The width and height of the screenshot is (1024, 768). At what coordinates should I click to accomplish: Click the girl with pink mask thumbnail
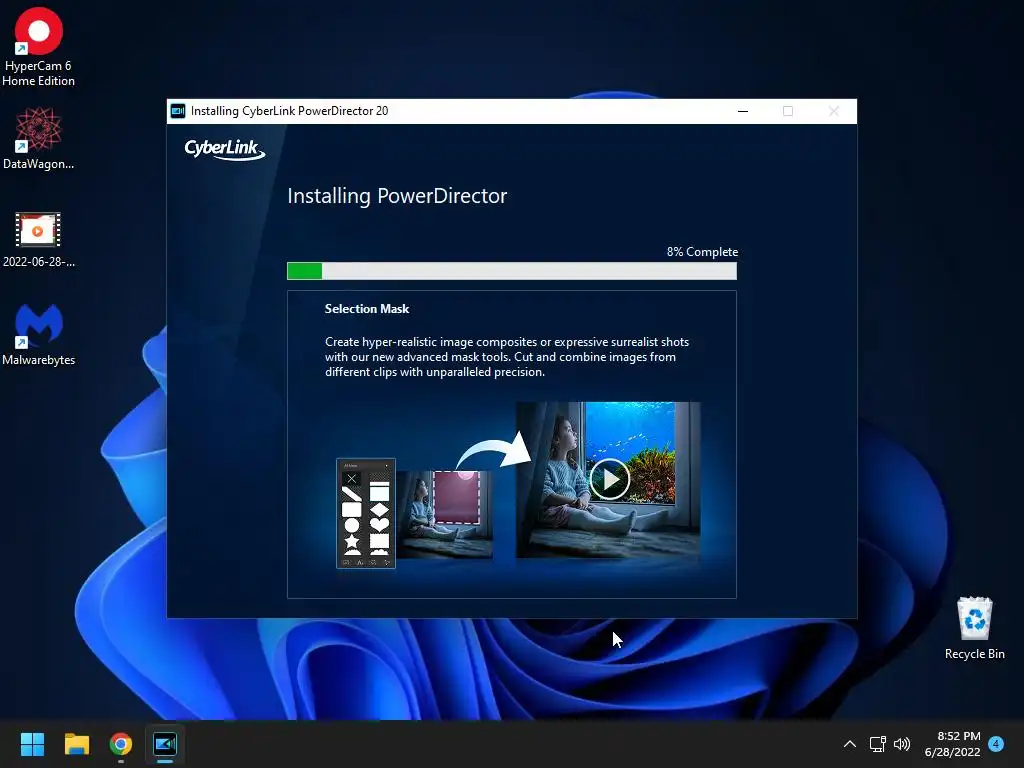pyautogui.click(x=445, y=515)
